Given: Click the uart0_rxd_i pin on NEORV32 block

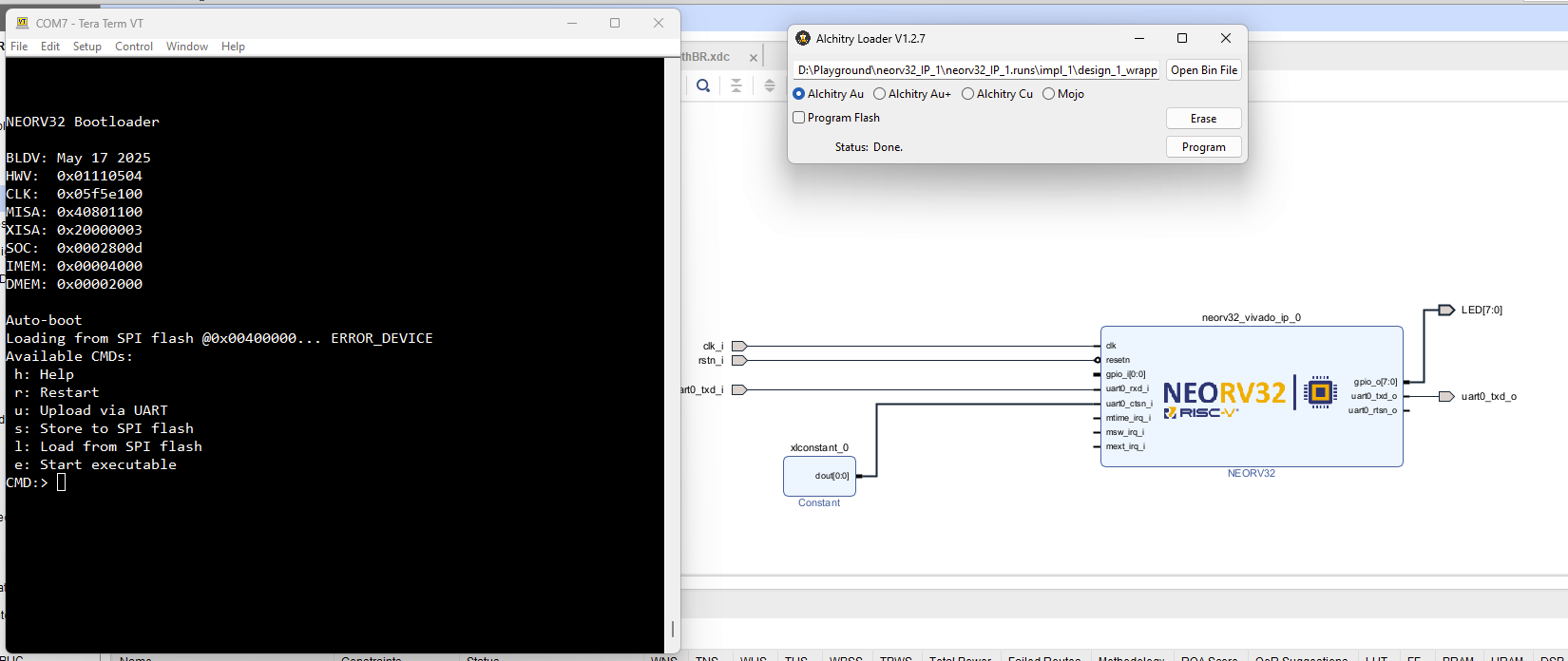Looking at the screenshot, I should coord(1127,388).
